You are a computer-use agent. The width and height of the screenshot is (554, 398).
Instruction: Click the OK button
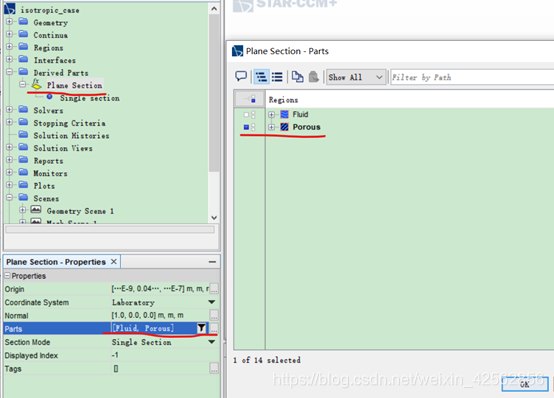[x=525, y=384]
